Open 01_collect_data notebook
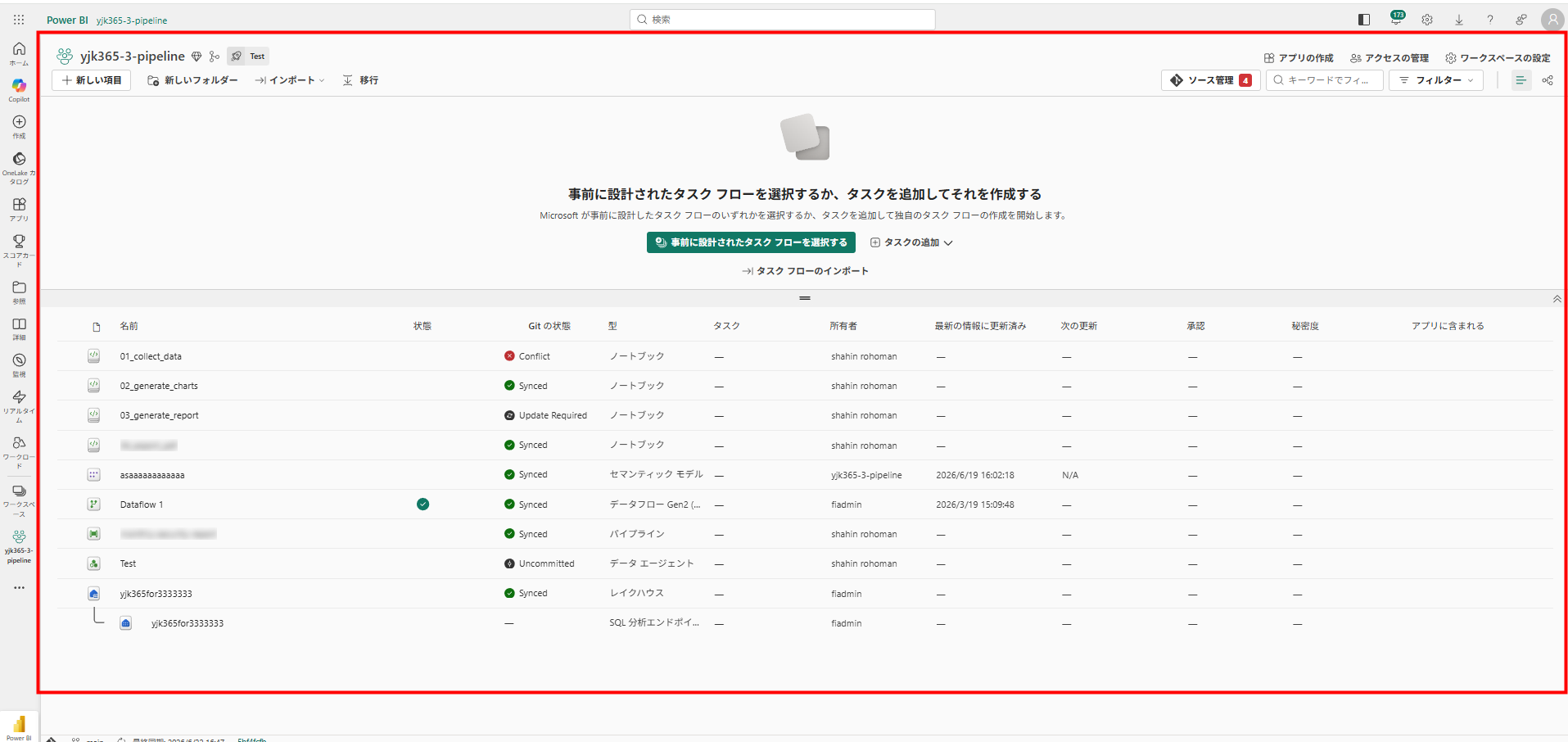This screenshot has width=1568, height=742. coord(151,356)
